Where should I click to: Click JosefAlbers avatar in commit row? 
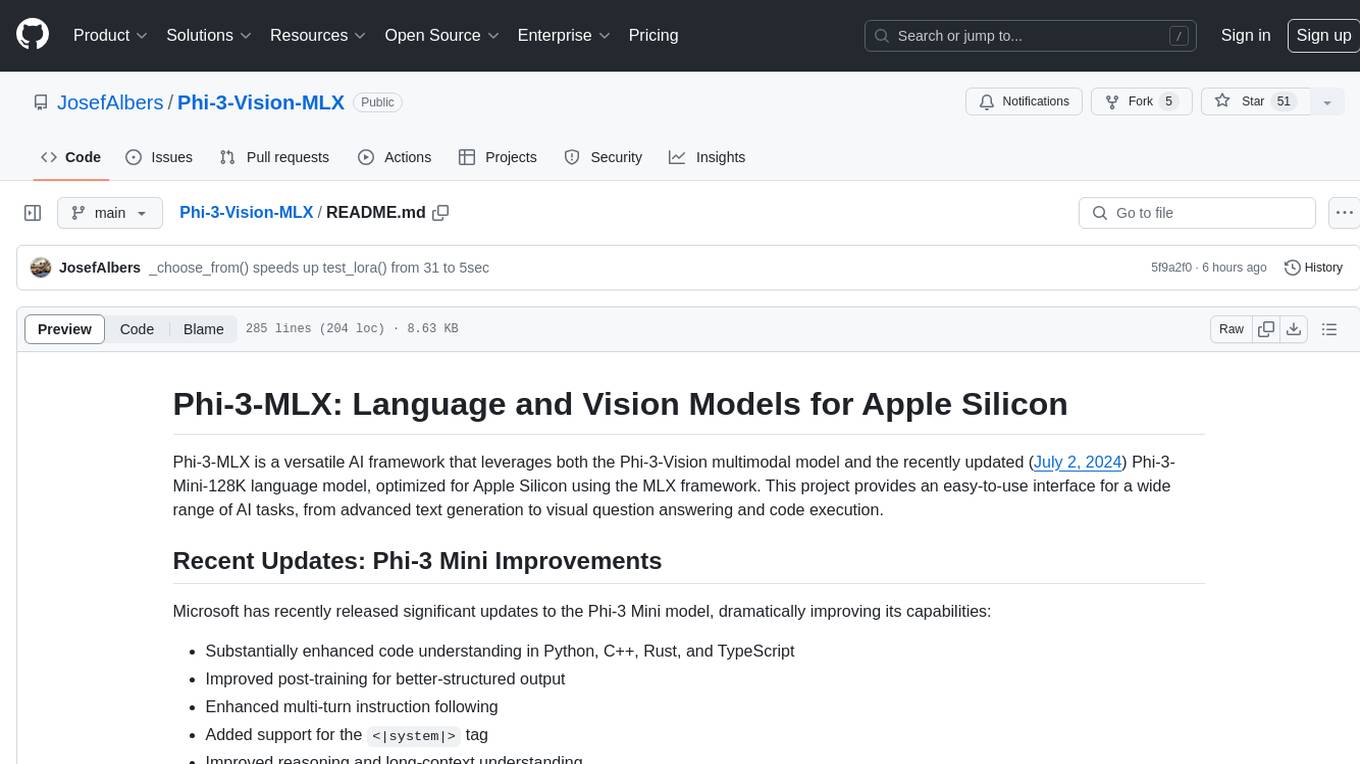(x=41, y=268)
